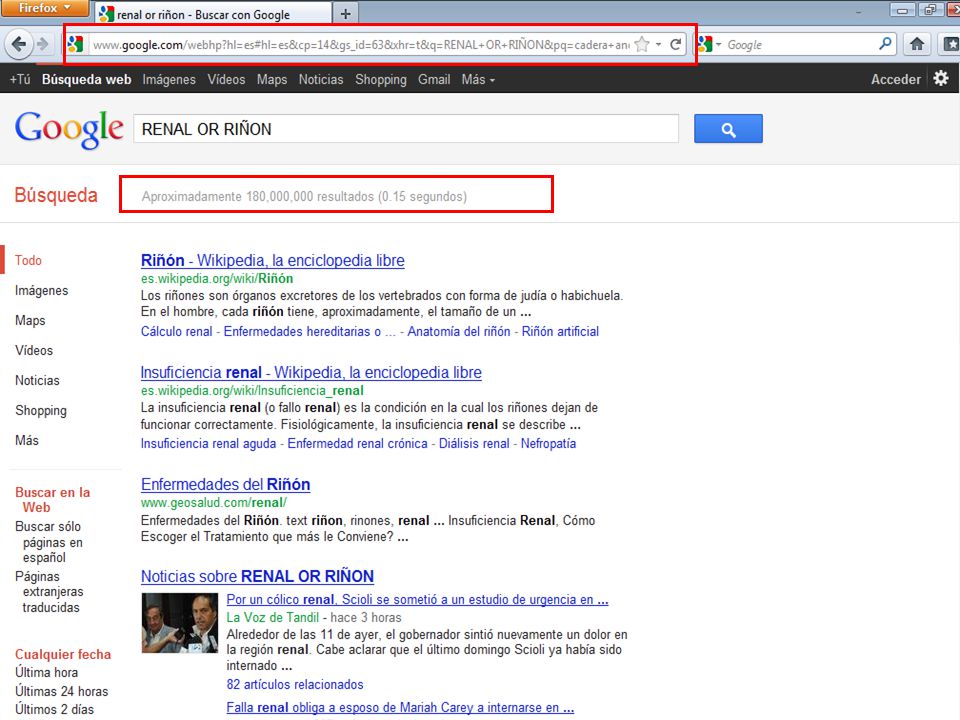Filter results by Última hora
The width and height of the screenshot is (960, 720).
coord(47,672)
